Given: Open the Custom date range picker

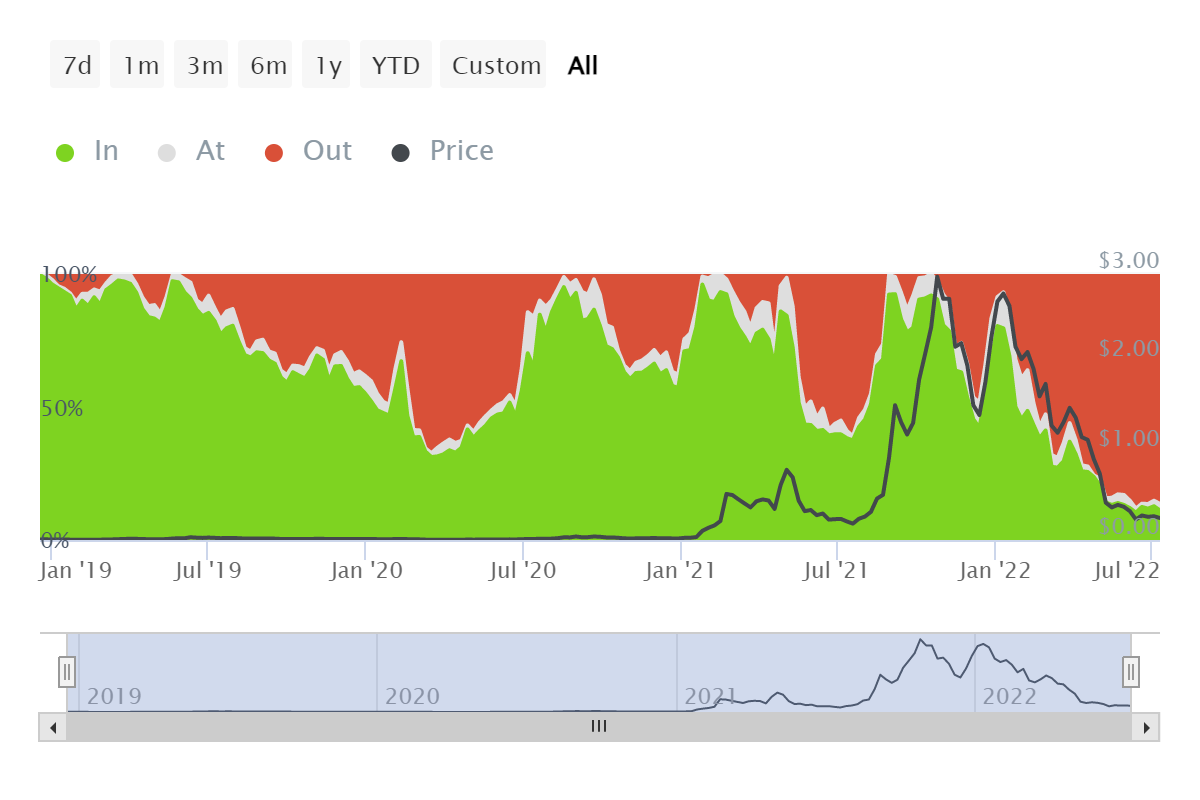Looking at the screenshot, I should (495, 66).
